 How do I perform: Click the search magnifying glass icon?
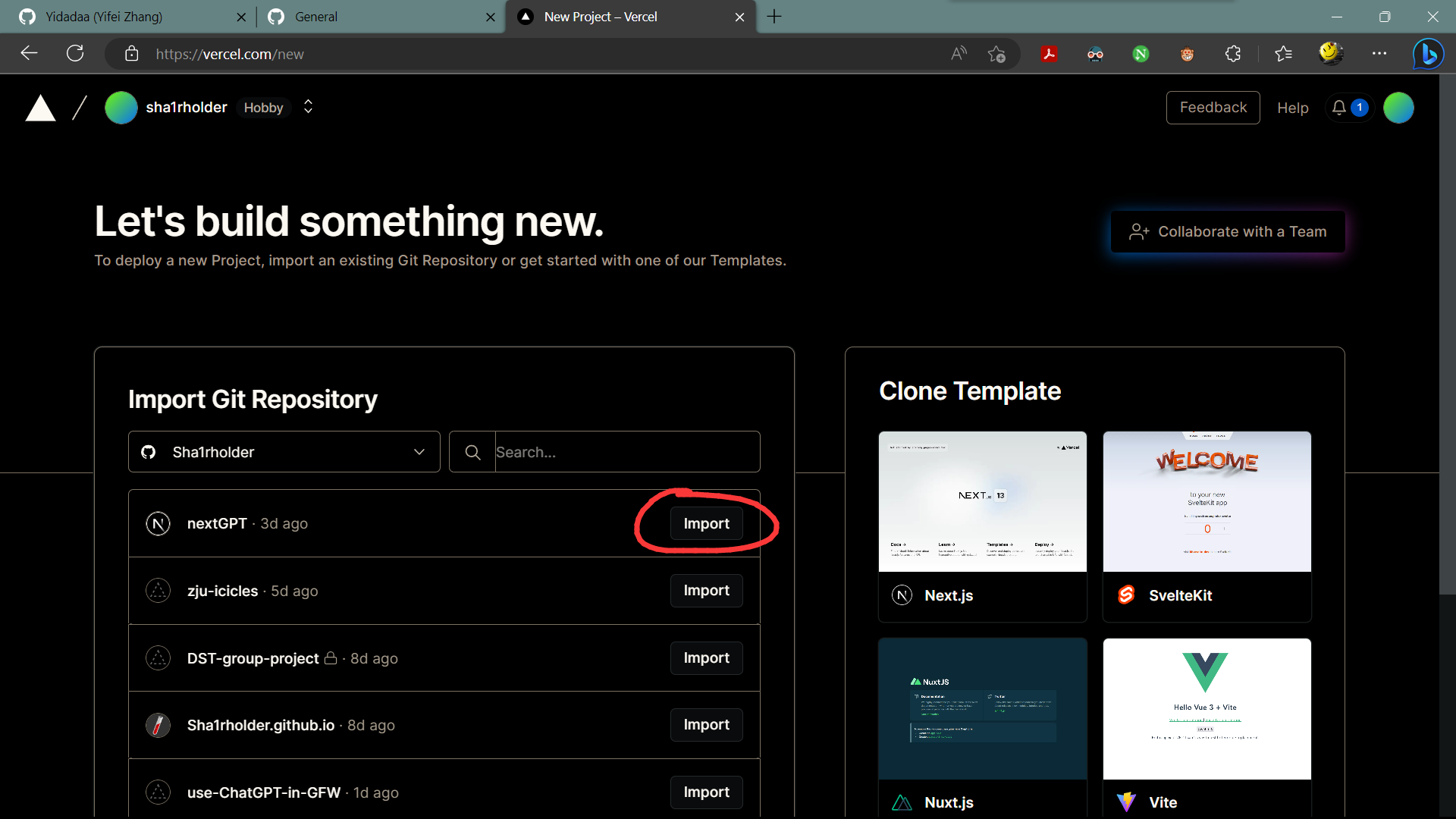click(473, 452)
